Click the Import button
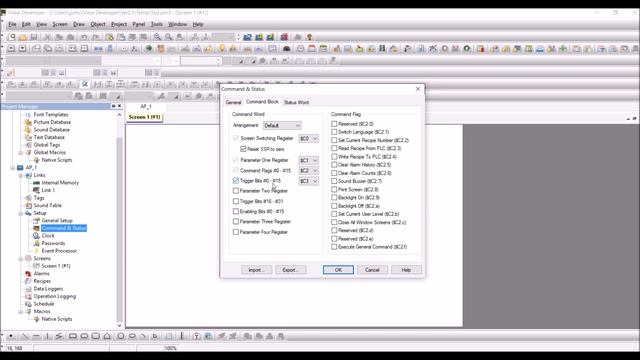Viewport: 640px width, 360px height. point(256,270)
